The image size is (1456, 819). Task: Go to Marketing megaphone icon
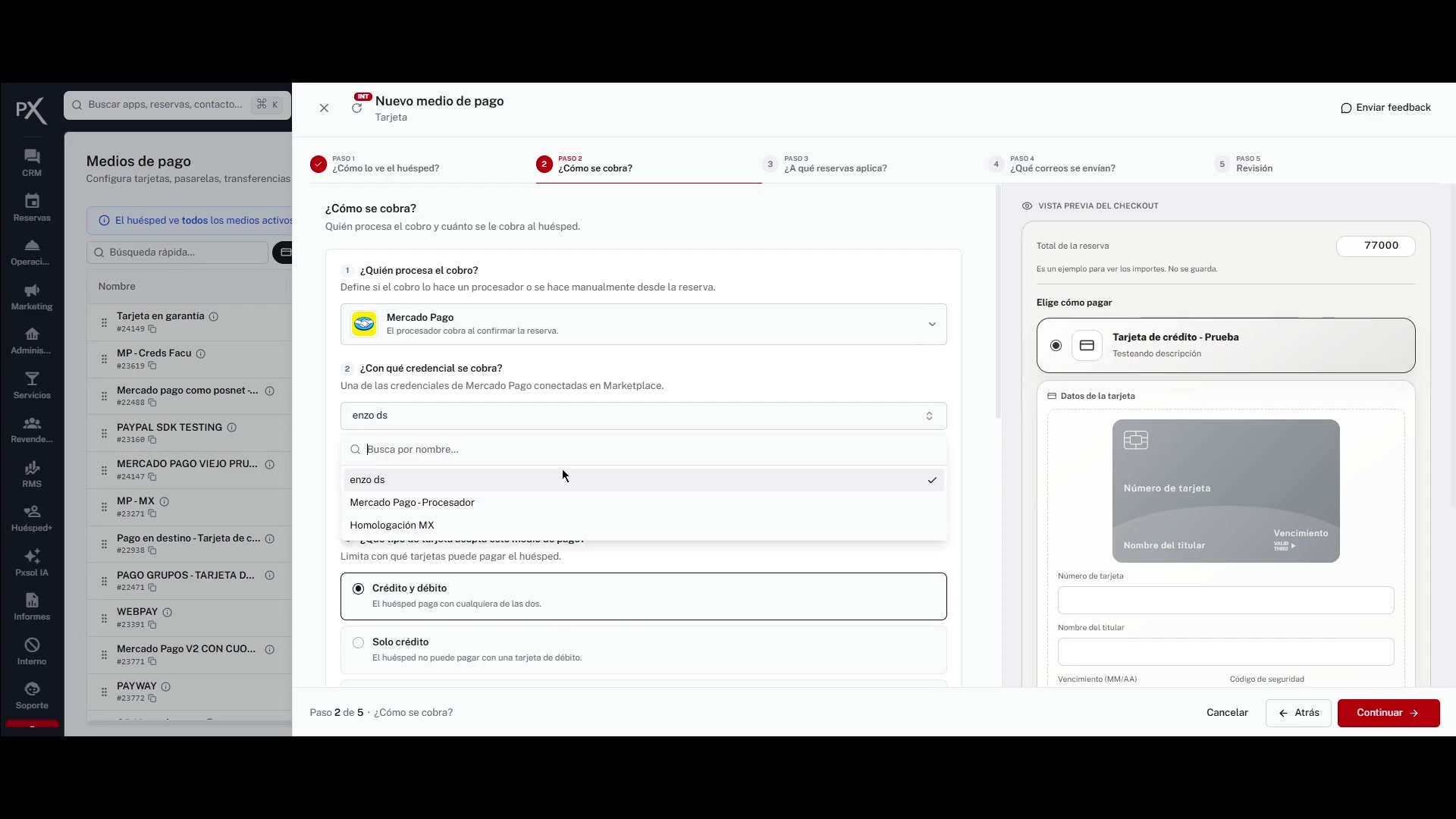click(32, 290)
